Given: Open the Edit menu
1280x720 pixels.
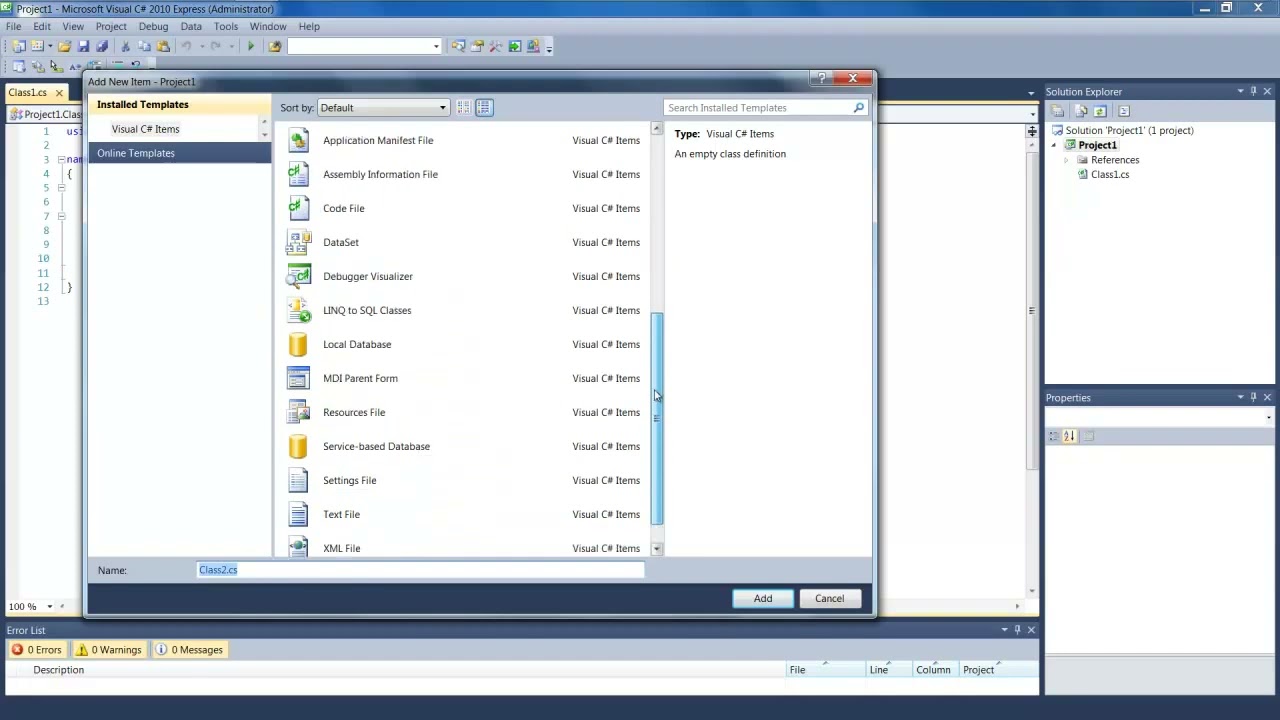Looking at the screenshot, I should tap(42, 27).
